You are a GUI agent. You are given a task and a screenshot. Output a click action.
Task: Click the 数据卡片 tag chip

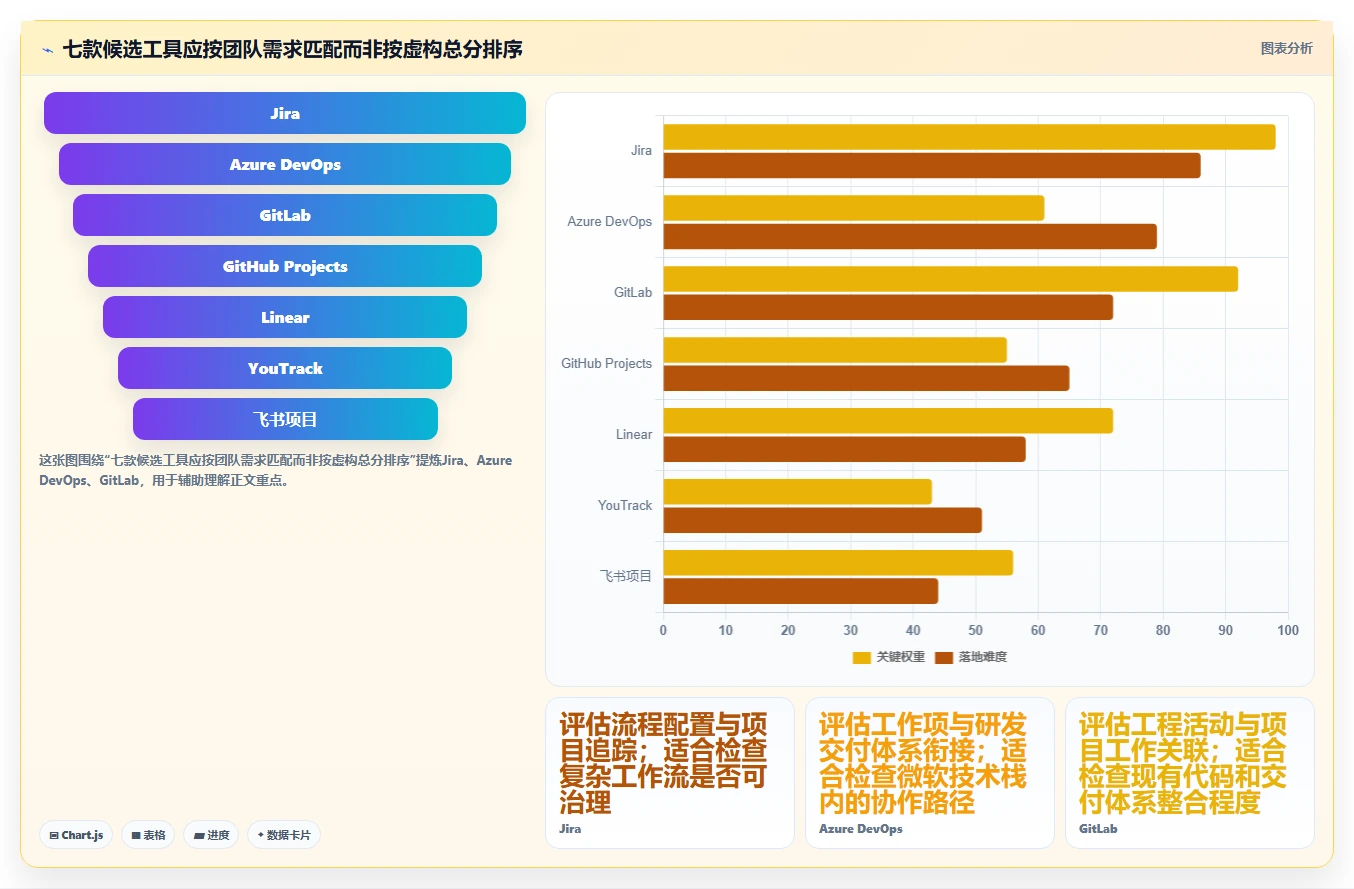point(284,835)
